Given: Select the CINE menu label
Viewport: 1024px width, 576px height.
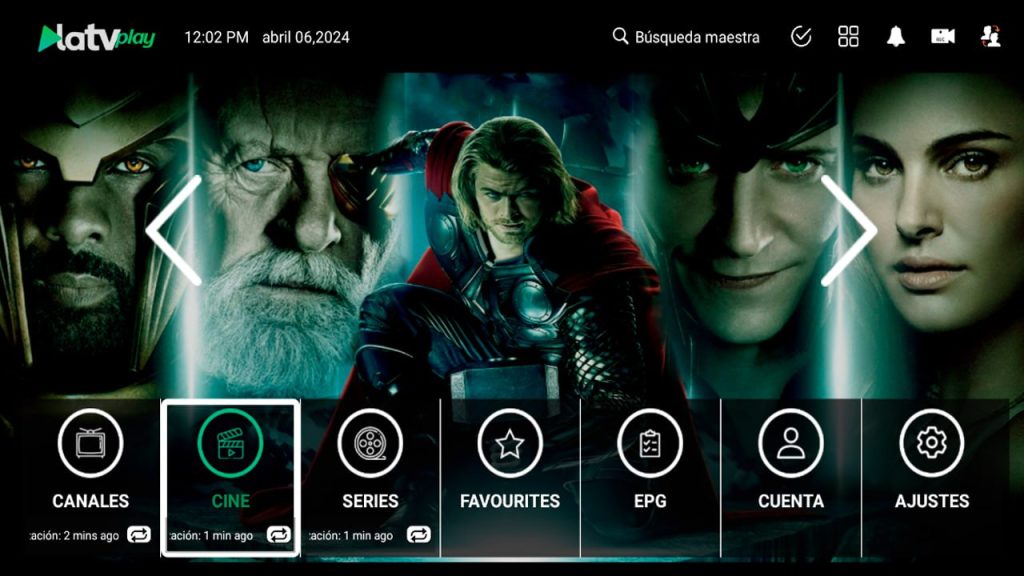Looking at the screenshot, I should click(x=231, y=501).
